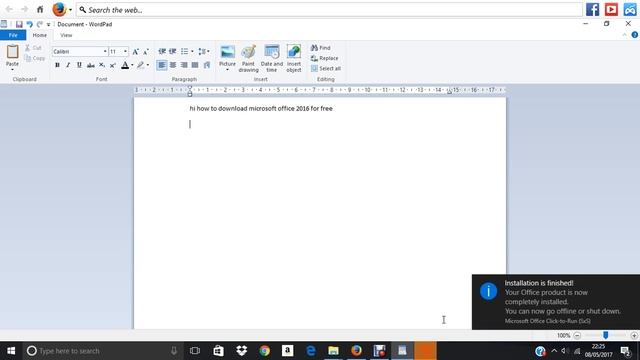Click the Installation is finished notification
The width and height of the screenshot is (640, 360).
point(556,302)
